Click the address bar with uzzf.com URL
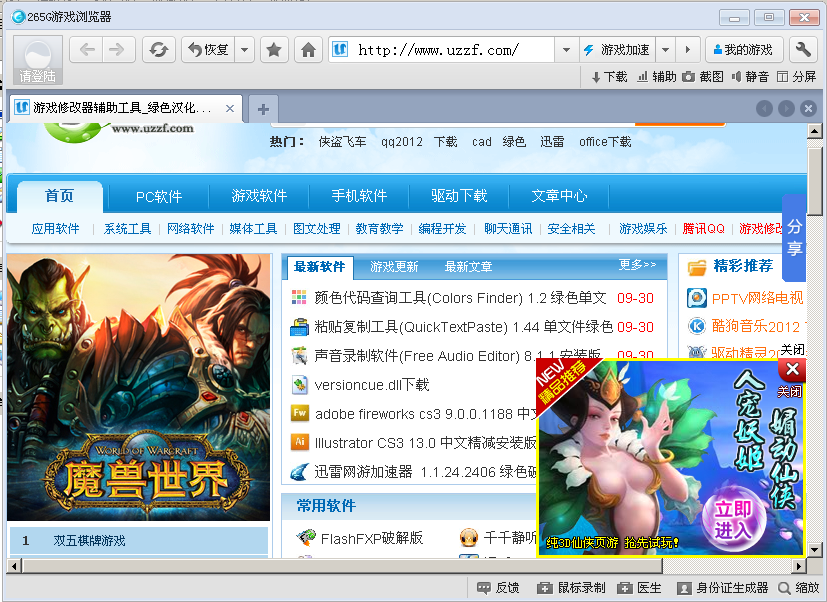 pyautogui.click(x=442, y=50)
